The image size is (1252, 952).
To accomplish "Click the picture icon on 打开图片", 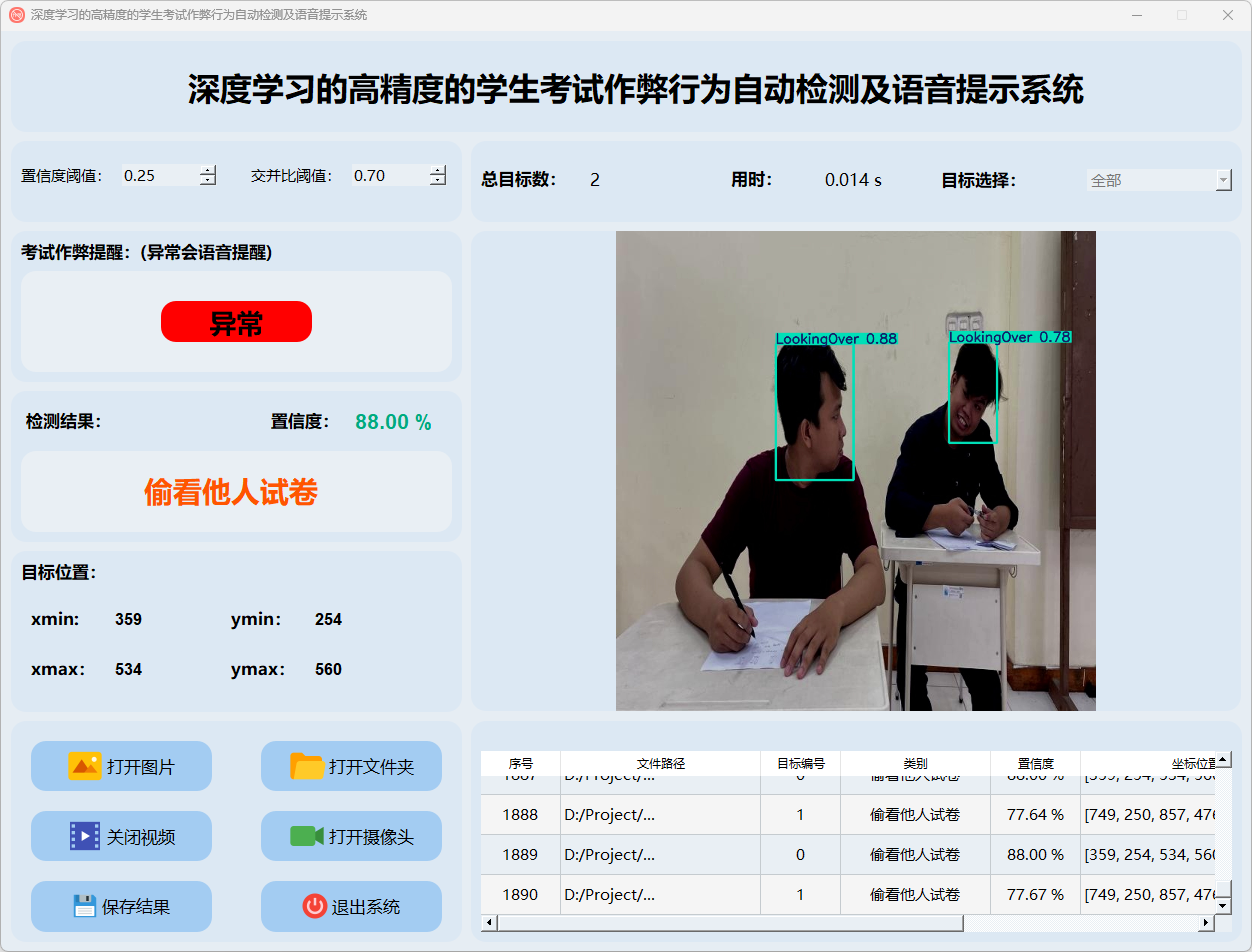I will click(84, 766).
